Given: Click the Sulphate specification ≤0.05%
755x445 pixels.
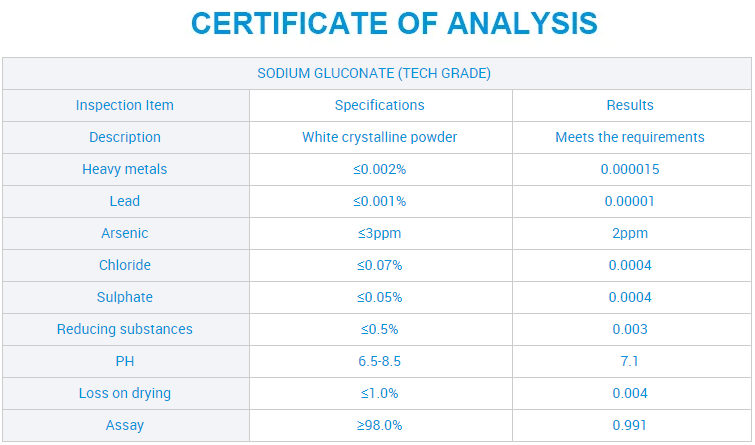Looking at the screenshot, I should pyautogui.click(x=379, y=297).
